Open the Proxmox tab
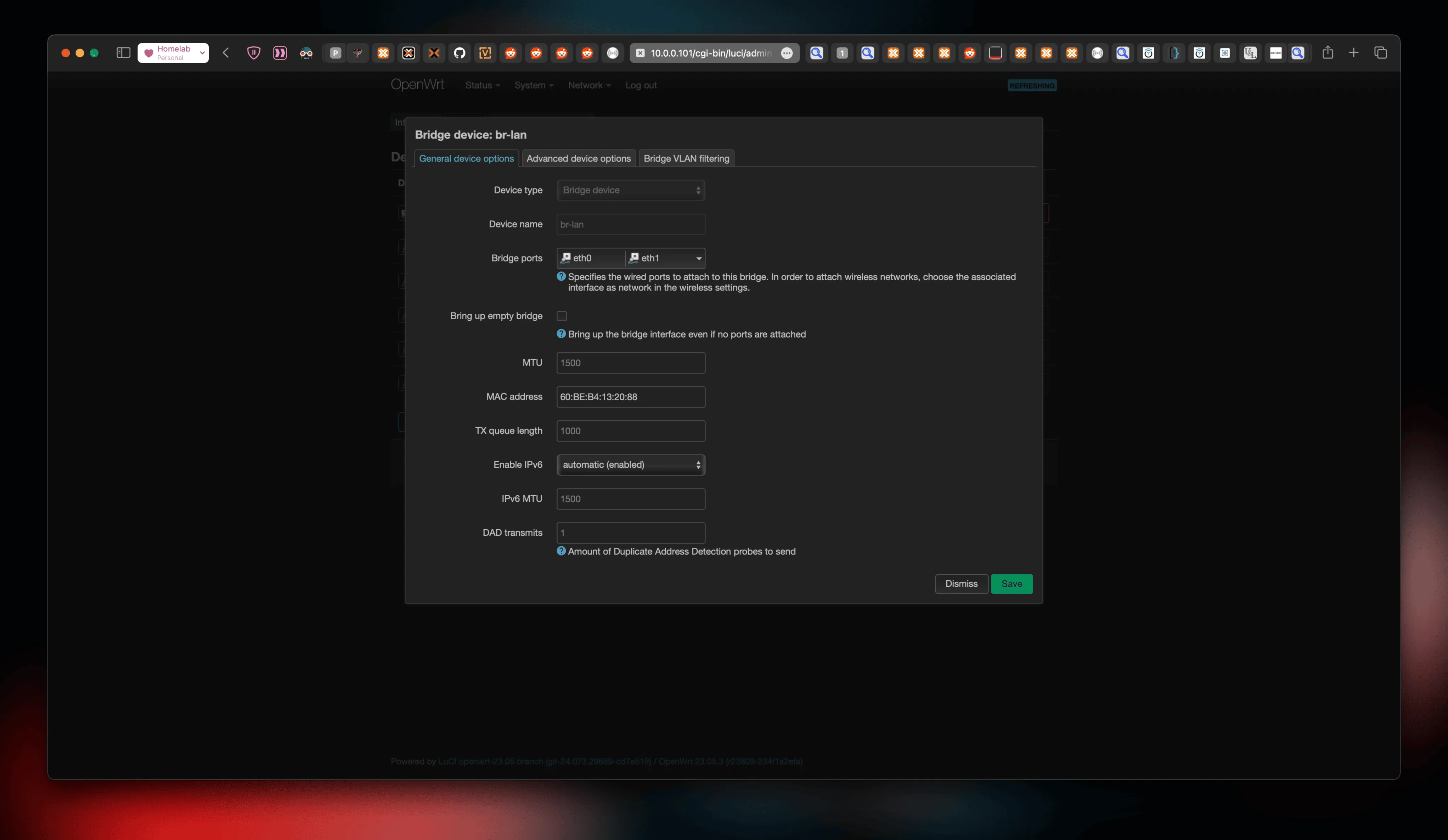 click(335, 53)
